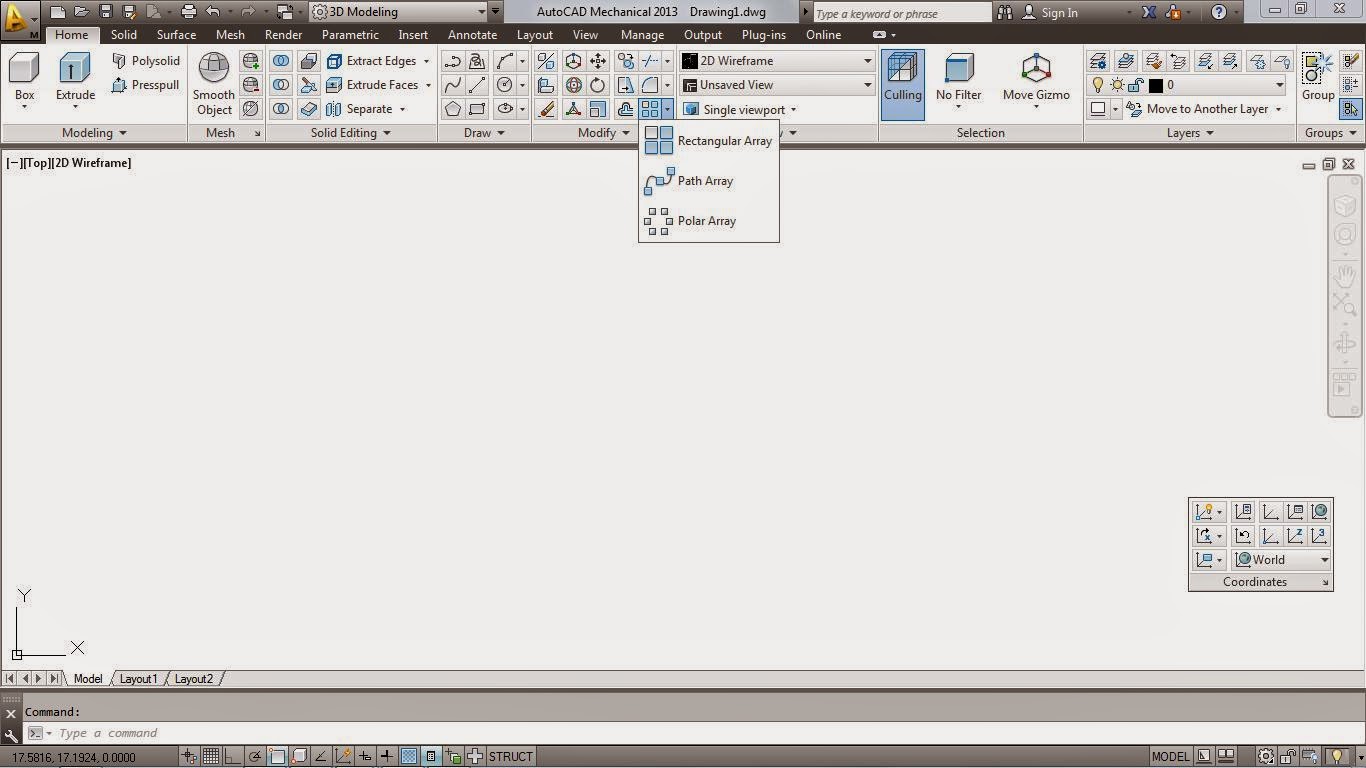Open the Unsaved View dropdown
The image size is (1366, 768).
coord(777,85)
